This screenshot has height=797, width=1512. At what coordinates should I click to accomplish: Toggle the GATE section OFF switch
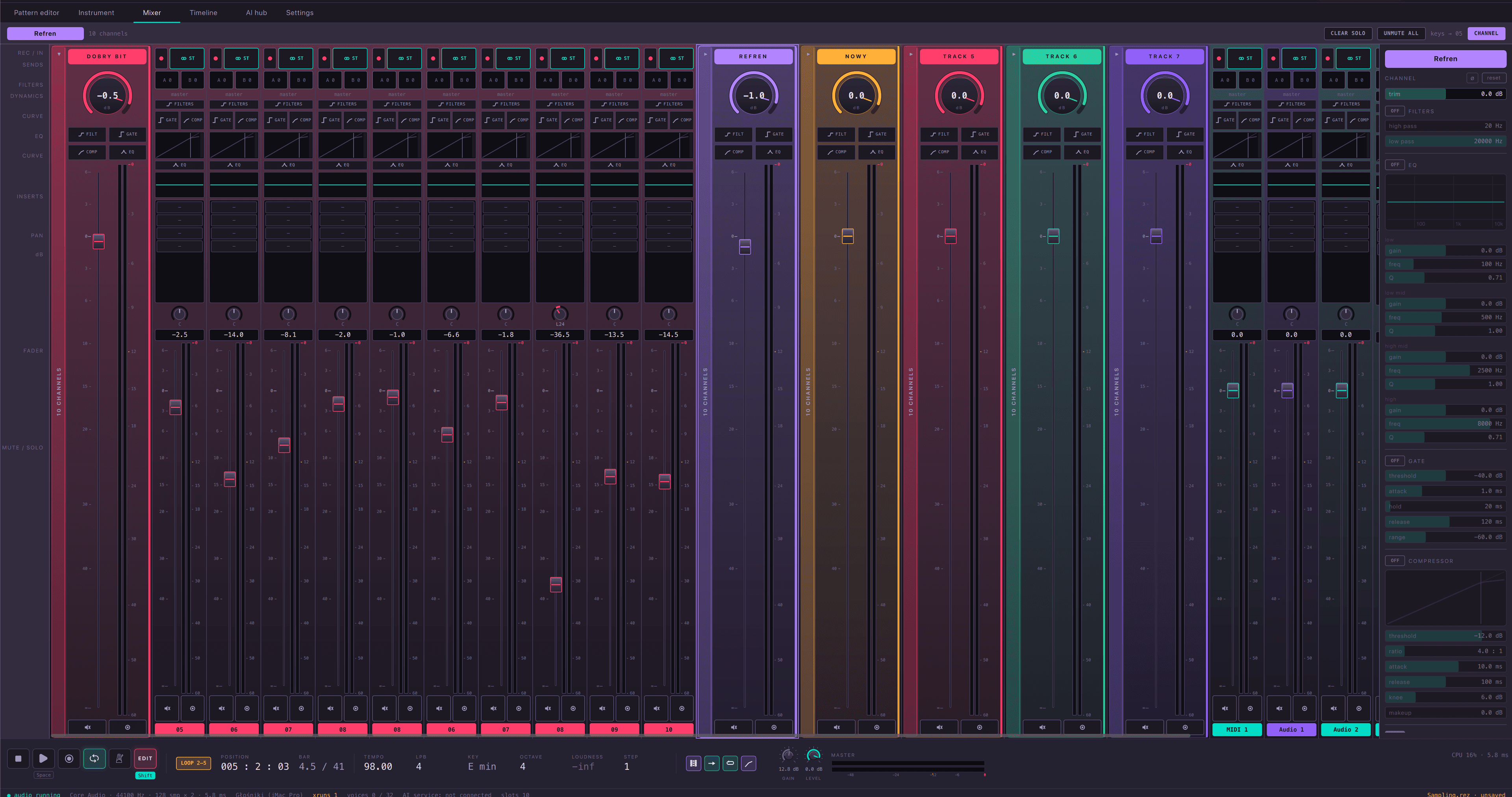tap(1395, 461)
